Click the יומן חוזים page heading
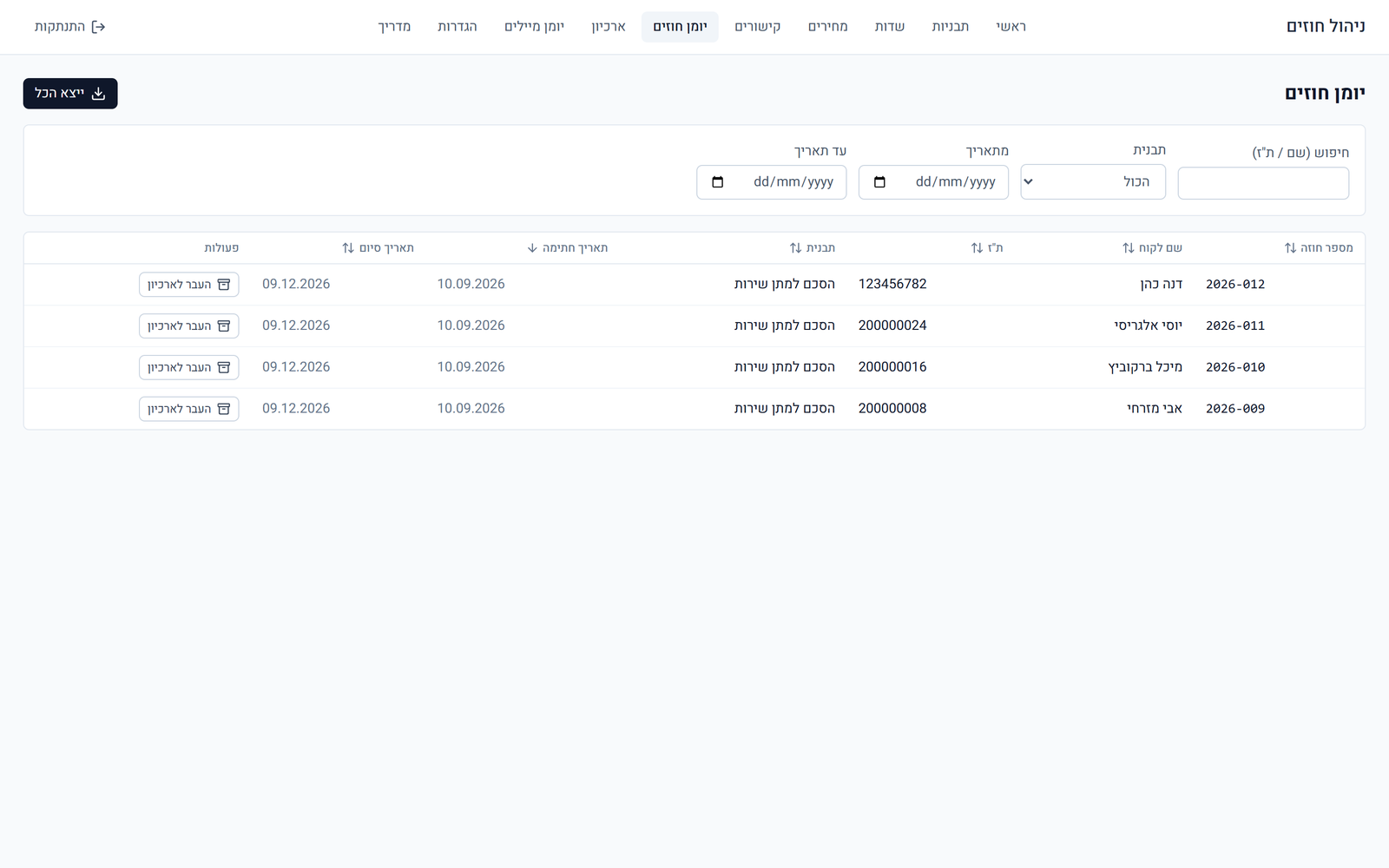 coord(1325,94)
